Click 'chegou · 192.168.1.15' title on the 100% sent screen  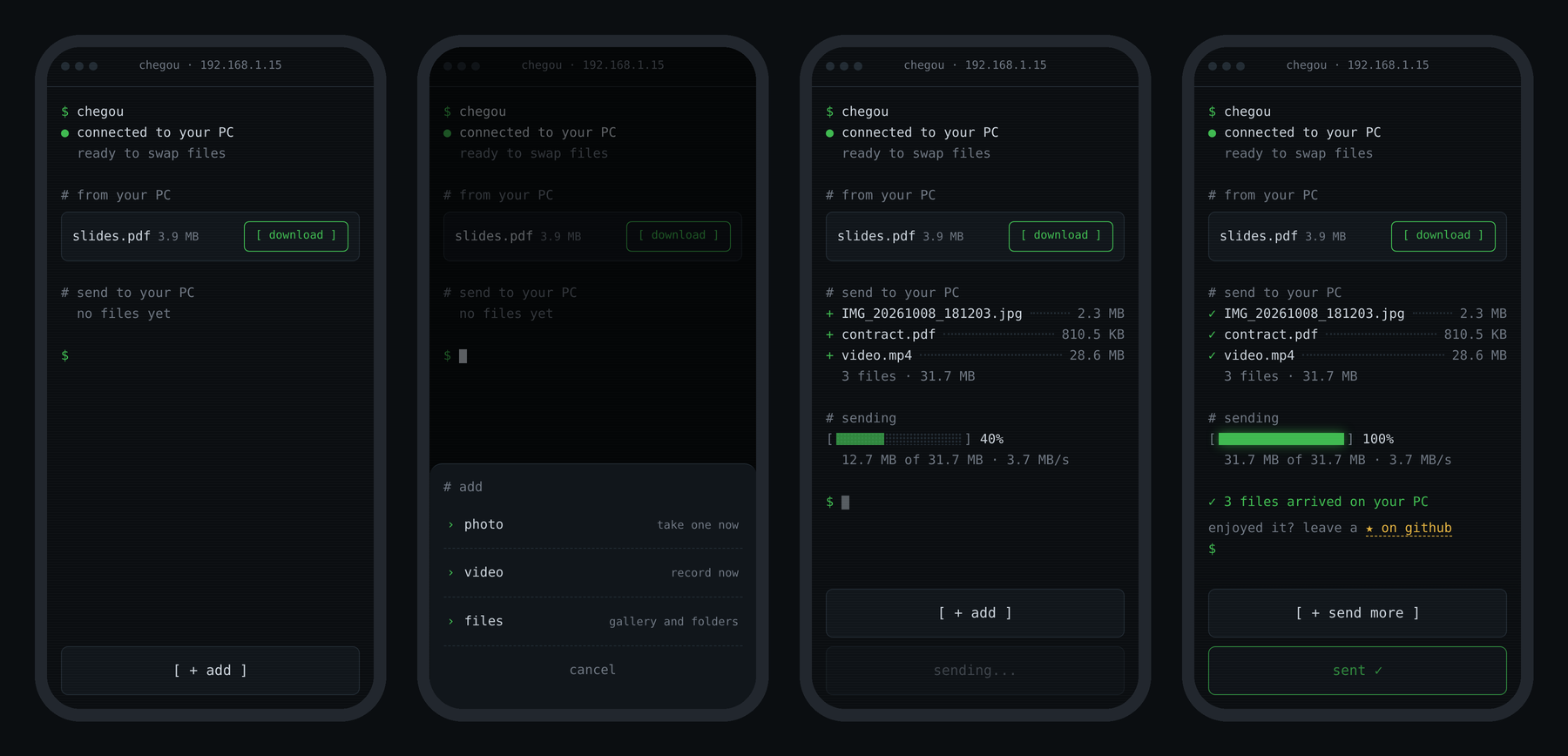[x=1357, y=65]
